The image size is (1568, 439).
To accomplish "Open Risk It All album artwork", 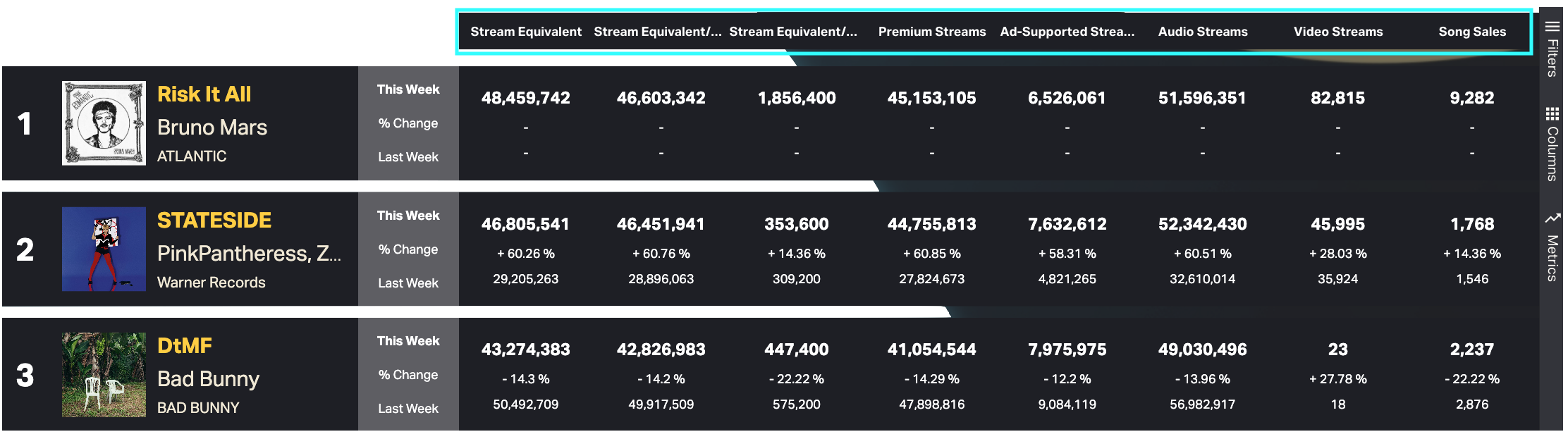I will (104, 123).
